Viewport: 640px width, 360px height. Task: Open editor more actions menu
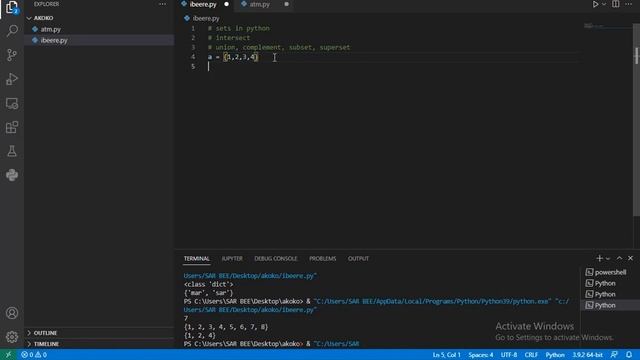point(629,4)
